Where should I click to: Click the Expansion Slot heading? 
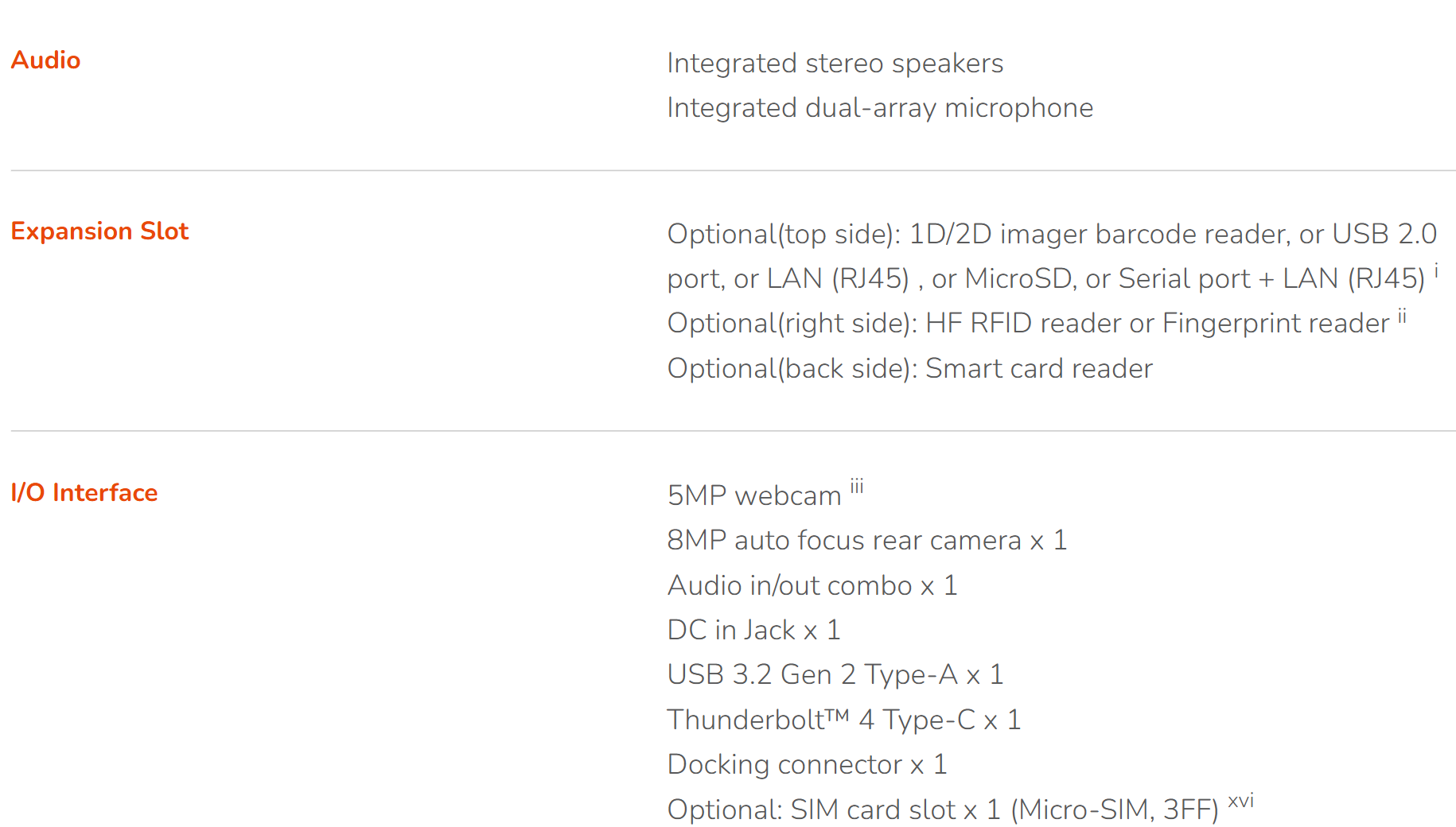[99, 231]
